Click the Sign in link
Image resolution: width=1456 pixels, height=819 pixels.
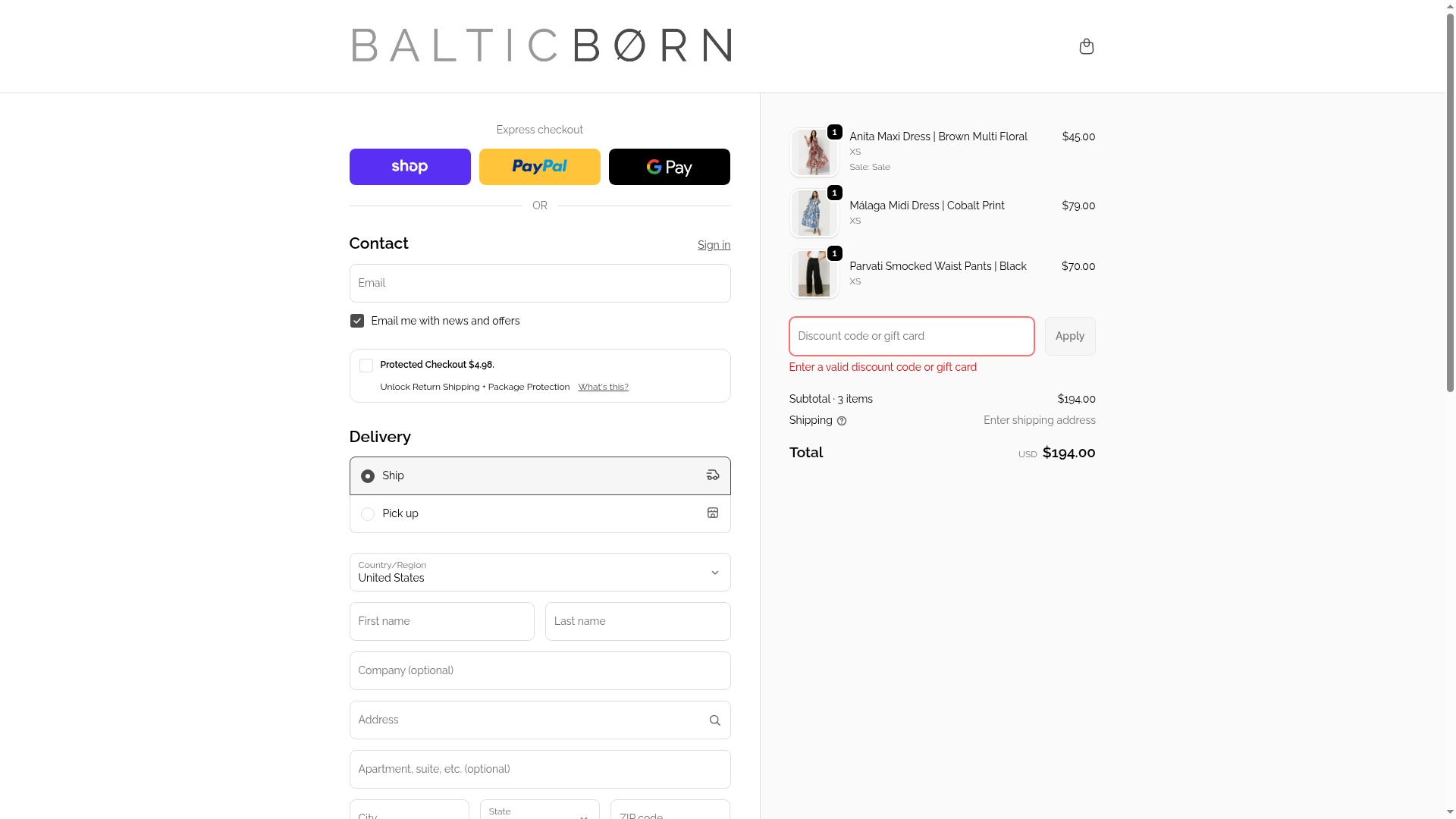714,245
